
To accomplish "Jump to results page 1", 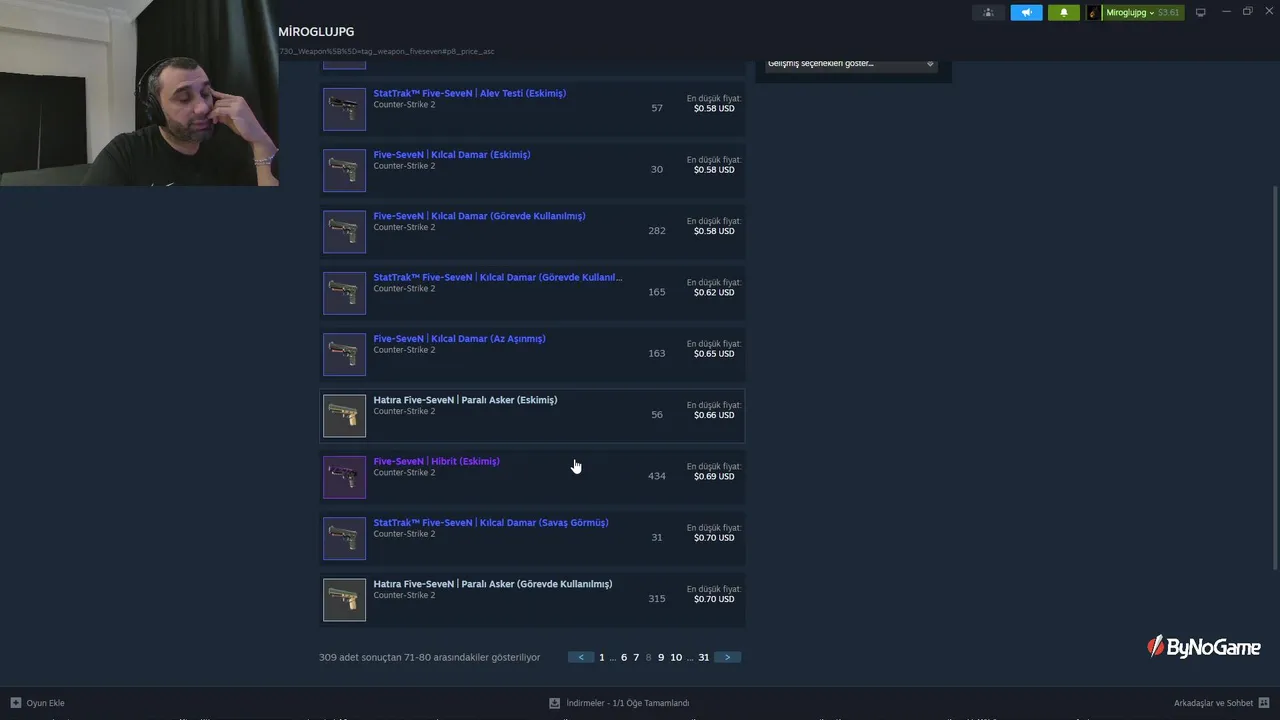I will click(602, 657).
